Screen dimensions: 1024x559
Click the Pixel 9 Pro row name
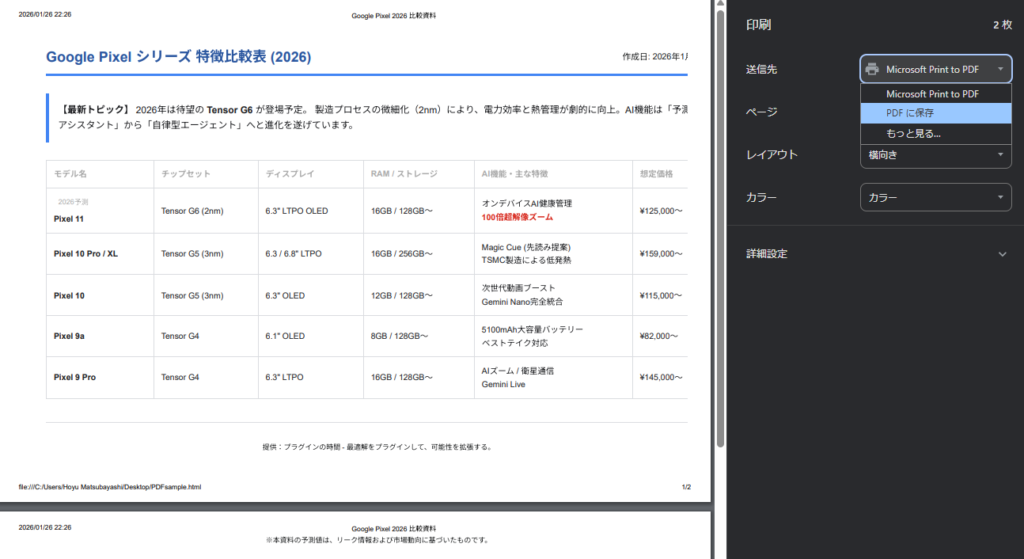(75, 377)
